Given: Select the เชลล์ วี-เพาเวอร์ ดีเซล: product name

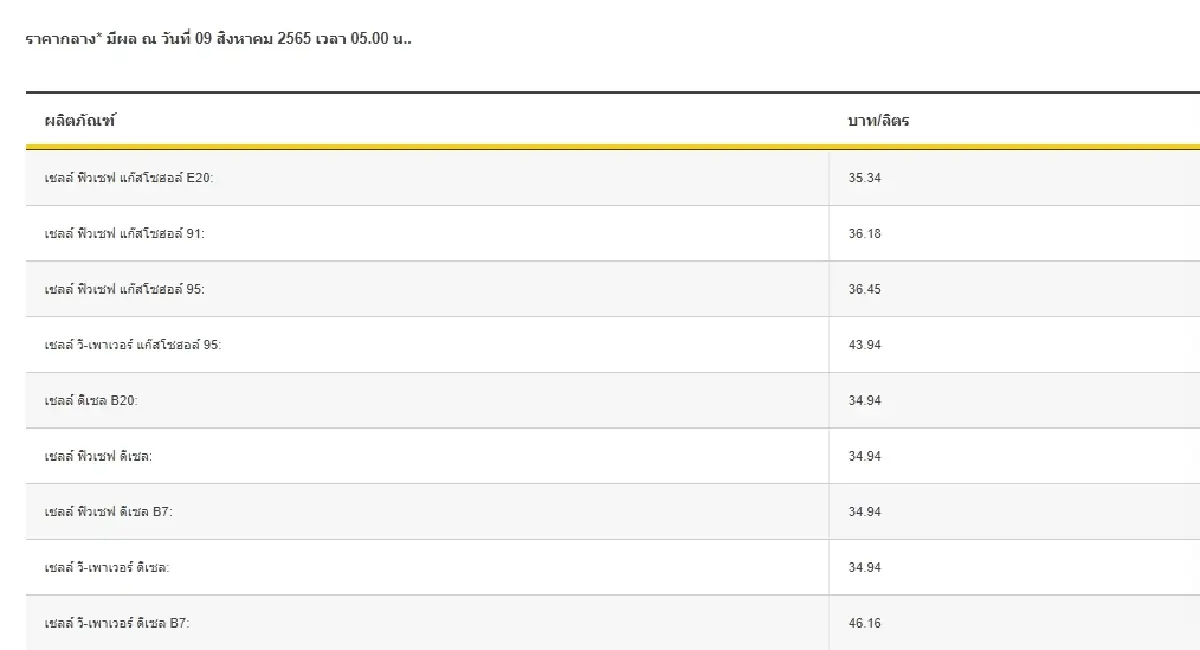Looking at the screenshot, I should click(107, 568).
